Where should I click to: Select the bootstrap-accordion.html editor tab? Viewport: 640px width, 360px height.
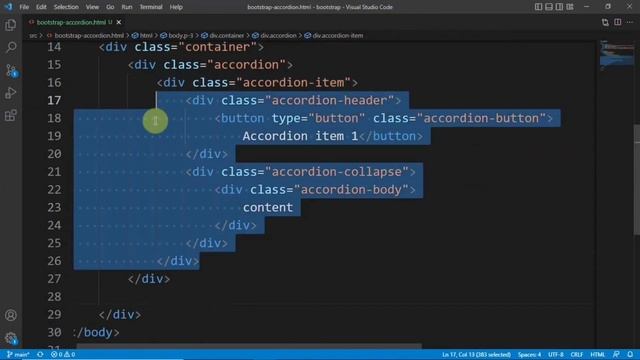[75, 22]
